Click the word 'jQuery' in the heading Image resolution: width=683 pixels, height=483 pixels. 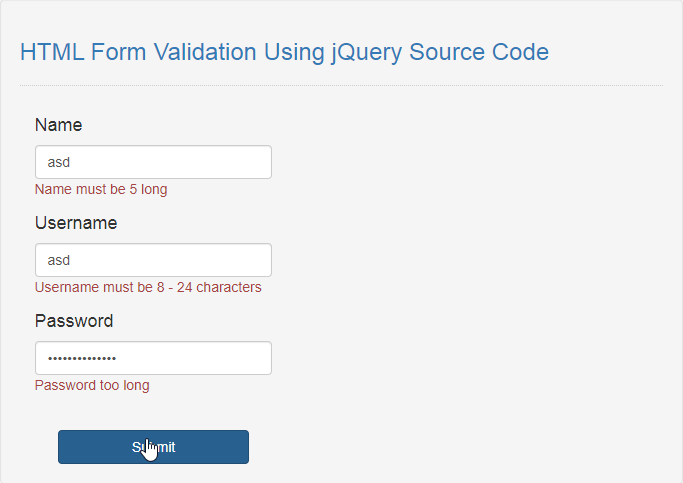coord(366,53)
